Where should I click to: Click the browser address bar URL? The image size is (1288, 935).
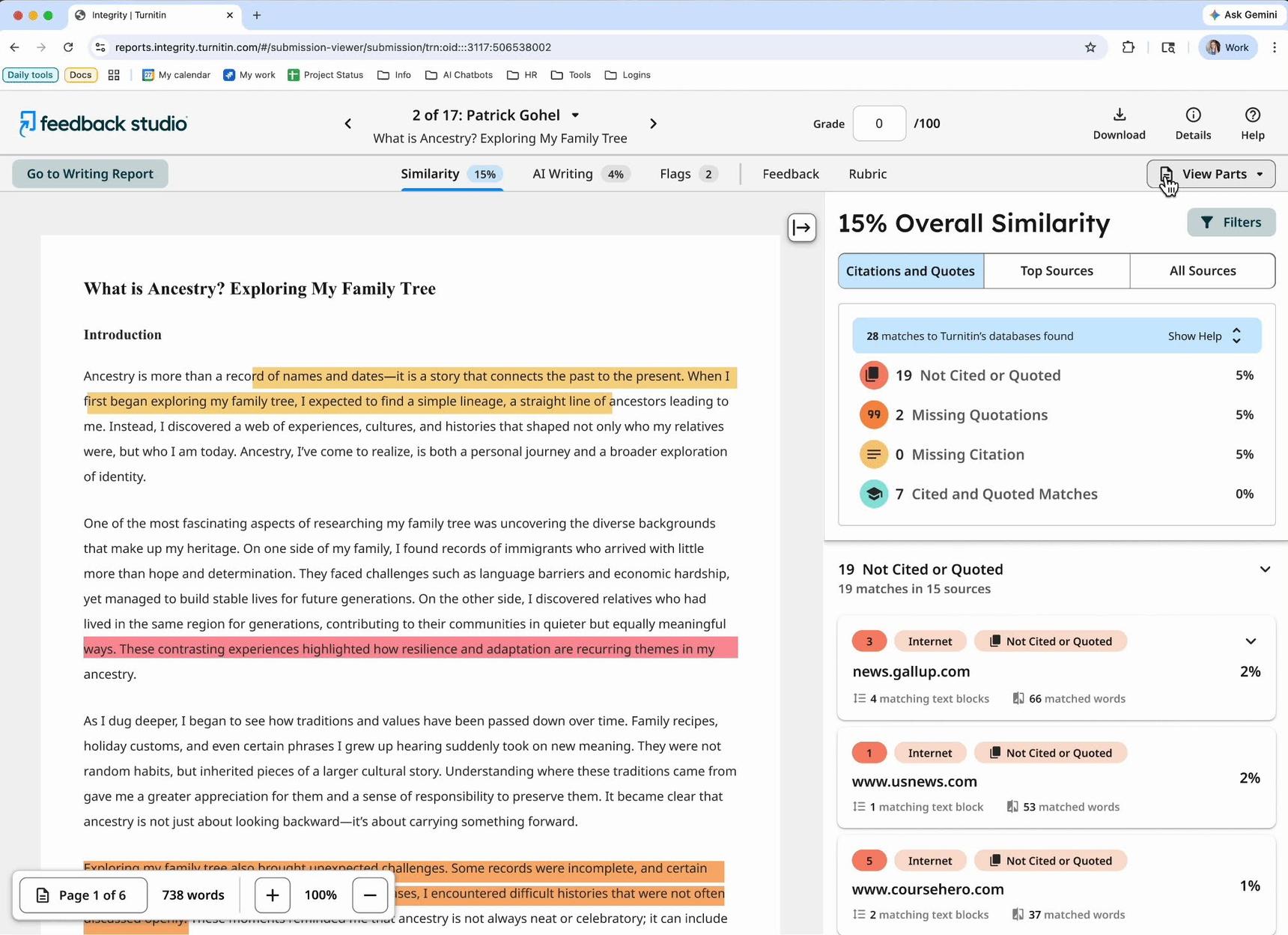[x=333, y=47]
